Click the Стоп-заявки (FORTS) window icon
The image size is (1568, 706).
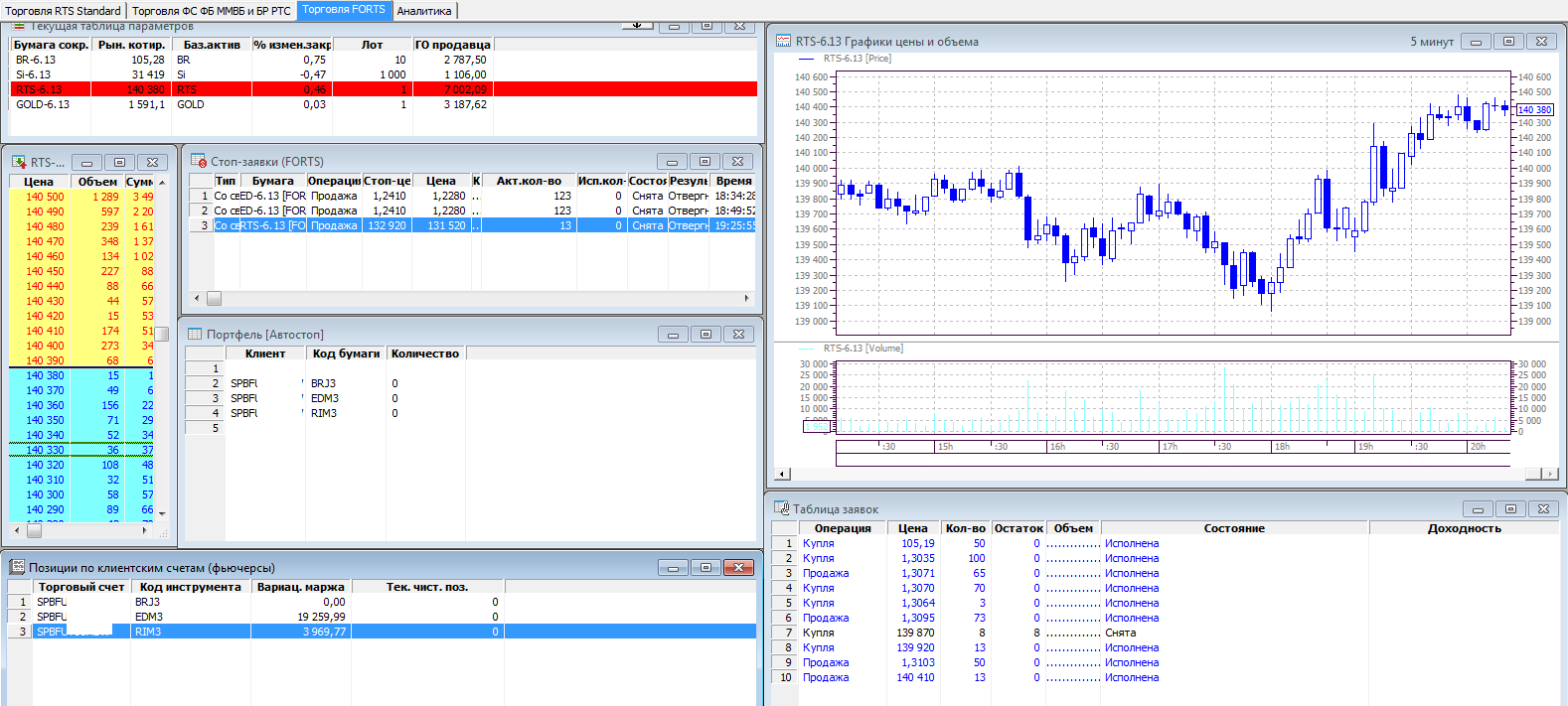[x=198, y=161]
